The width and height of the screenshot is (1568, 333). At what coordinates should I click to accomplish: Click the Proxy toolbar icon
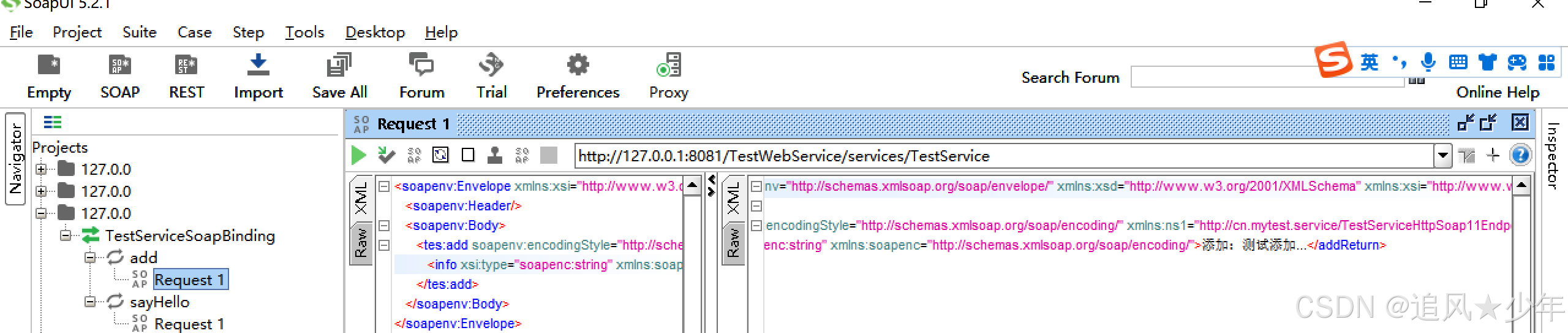[669, 65]
